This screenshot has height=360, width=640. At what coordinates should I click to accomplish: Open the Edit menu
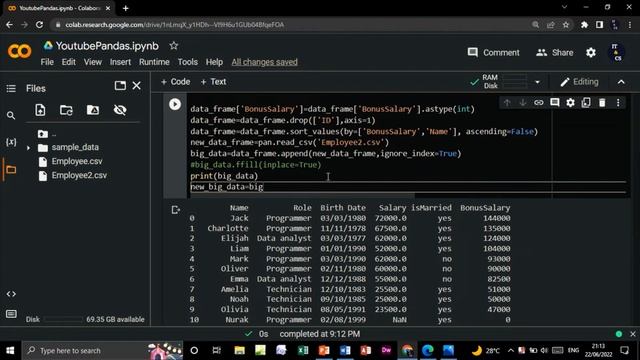[69, 62]
